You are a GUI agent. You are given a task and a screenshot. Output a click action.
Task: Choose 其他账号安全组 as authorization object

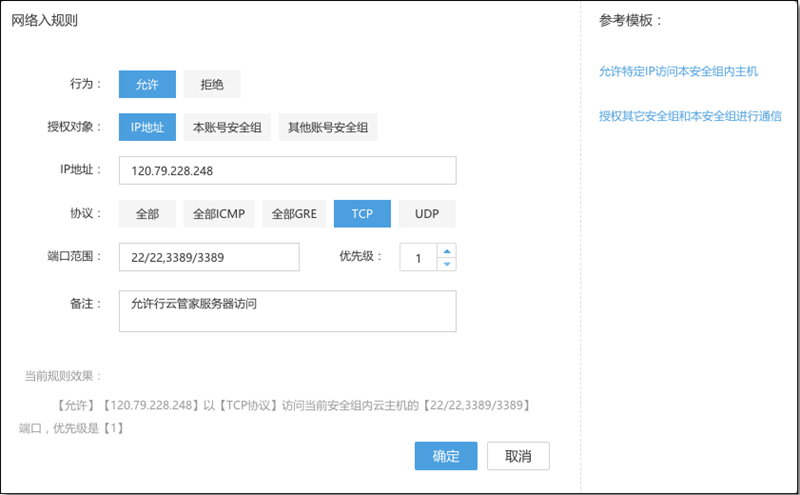click(x=328, y=127)
